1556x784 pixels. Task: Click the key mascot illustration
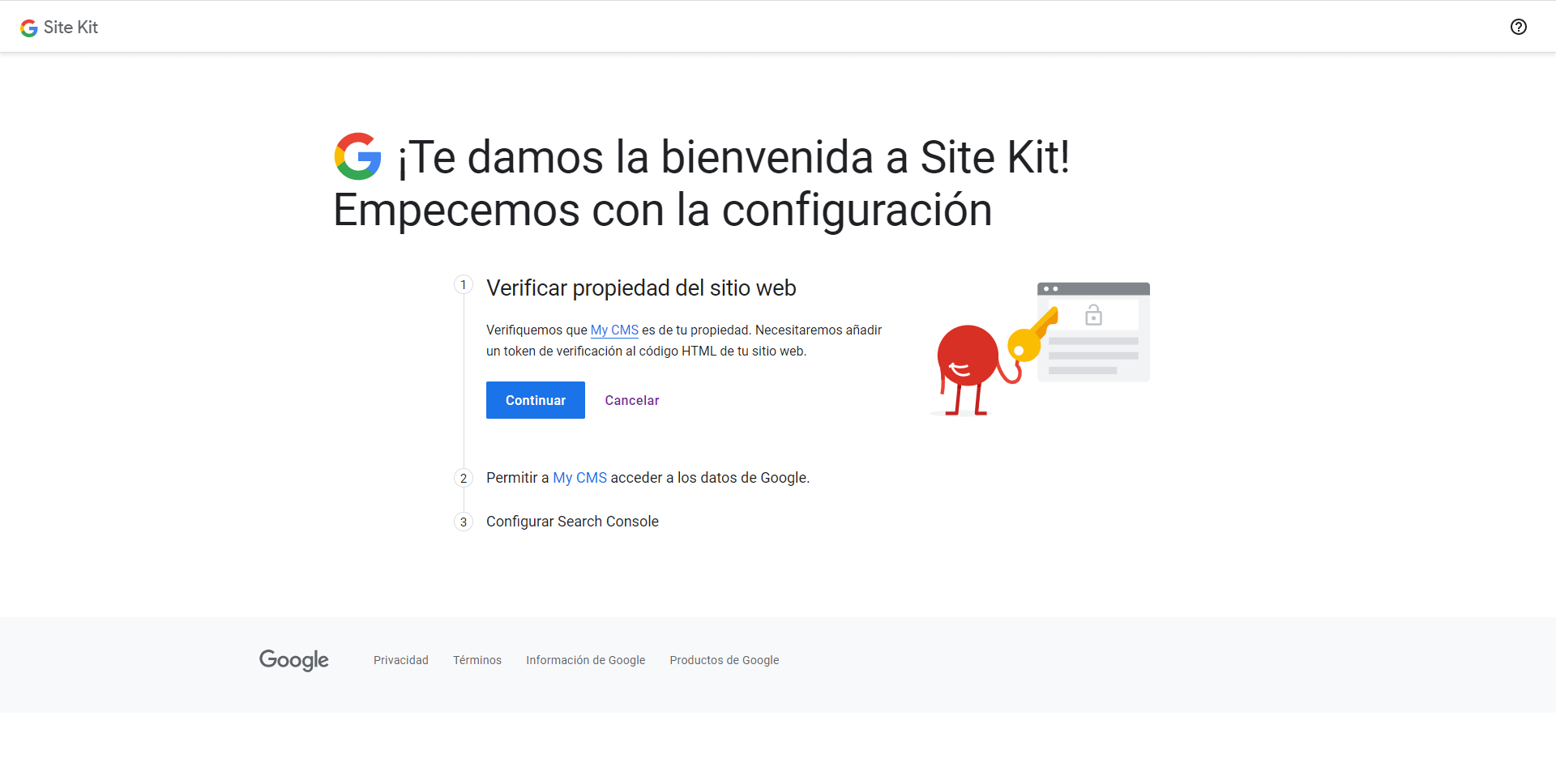[x=1040, y=349]
